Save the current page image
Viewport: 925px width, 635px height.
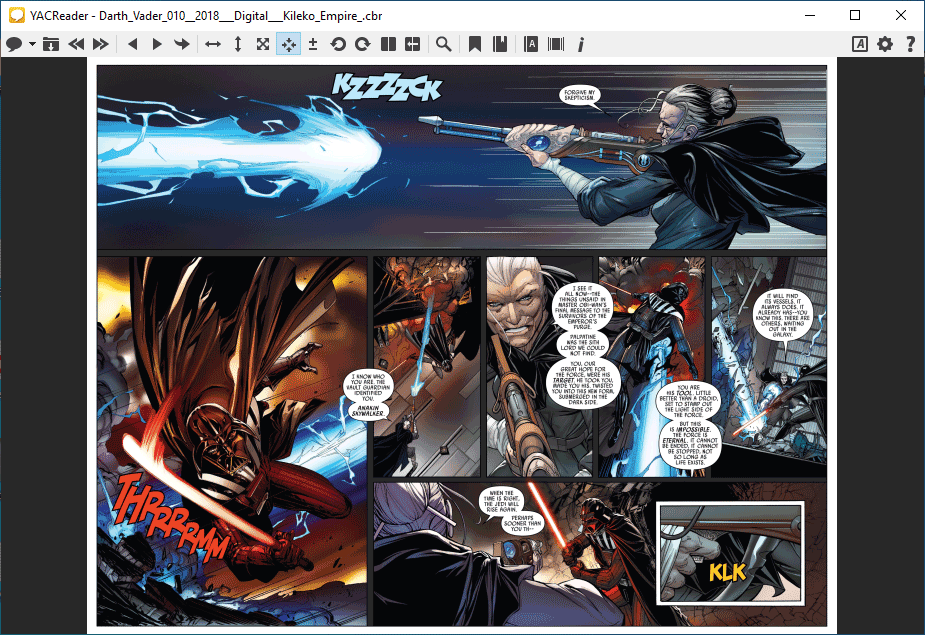pyautogui.click(x=51, y=44)
